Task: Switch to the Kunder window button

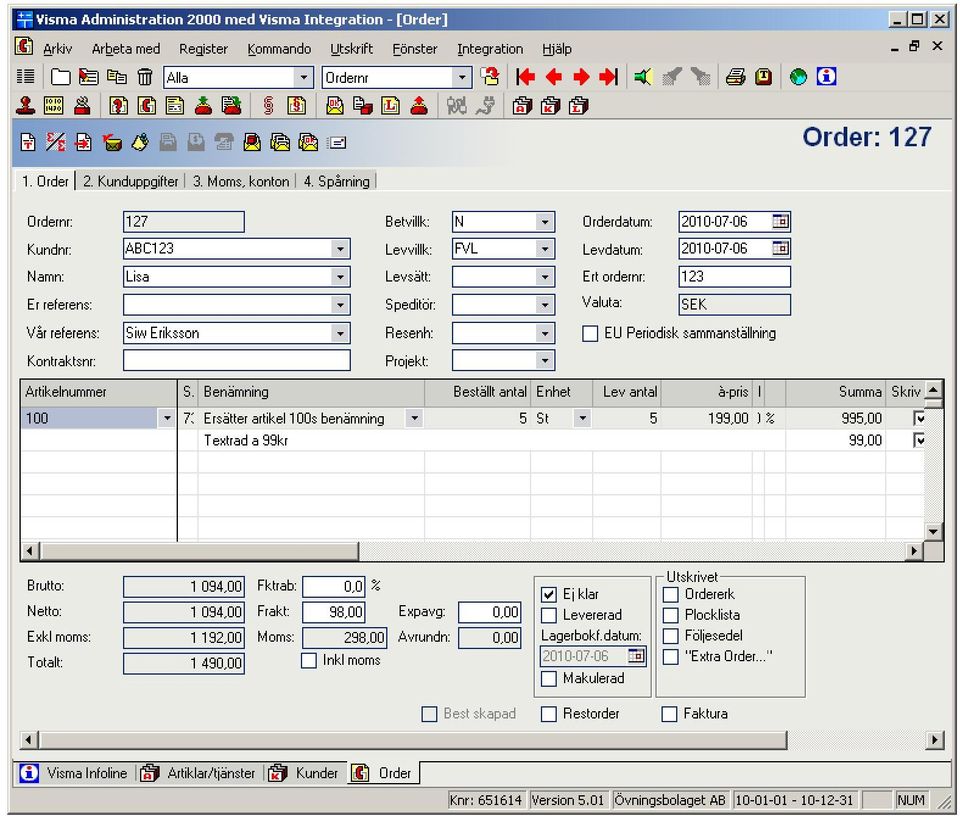Action: tap(304, 773)
